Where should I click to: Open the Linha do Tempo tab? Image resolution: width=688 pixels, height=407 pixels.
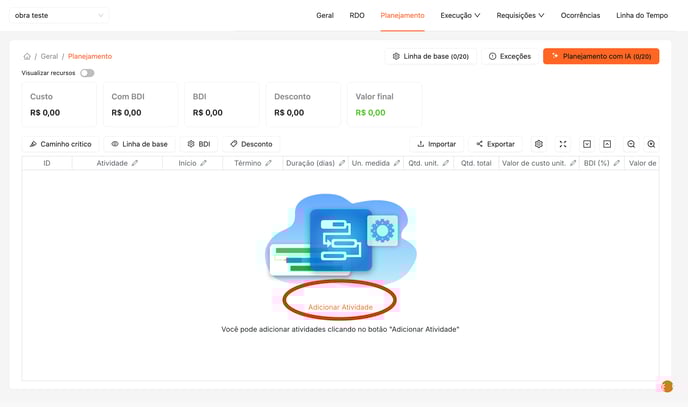coord(641,16)
